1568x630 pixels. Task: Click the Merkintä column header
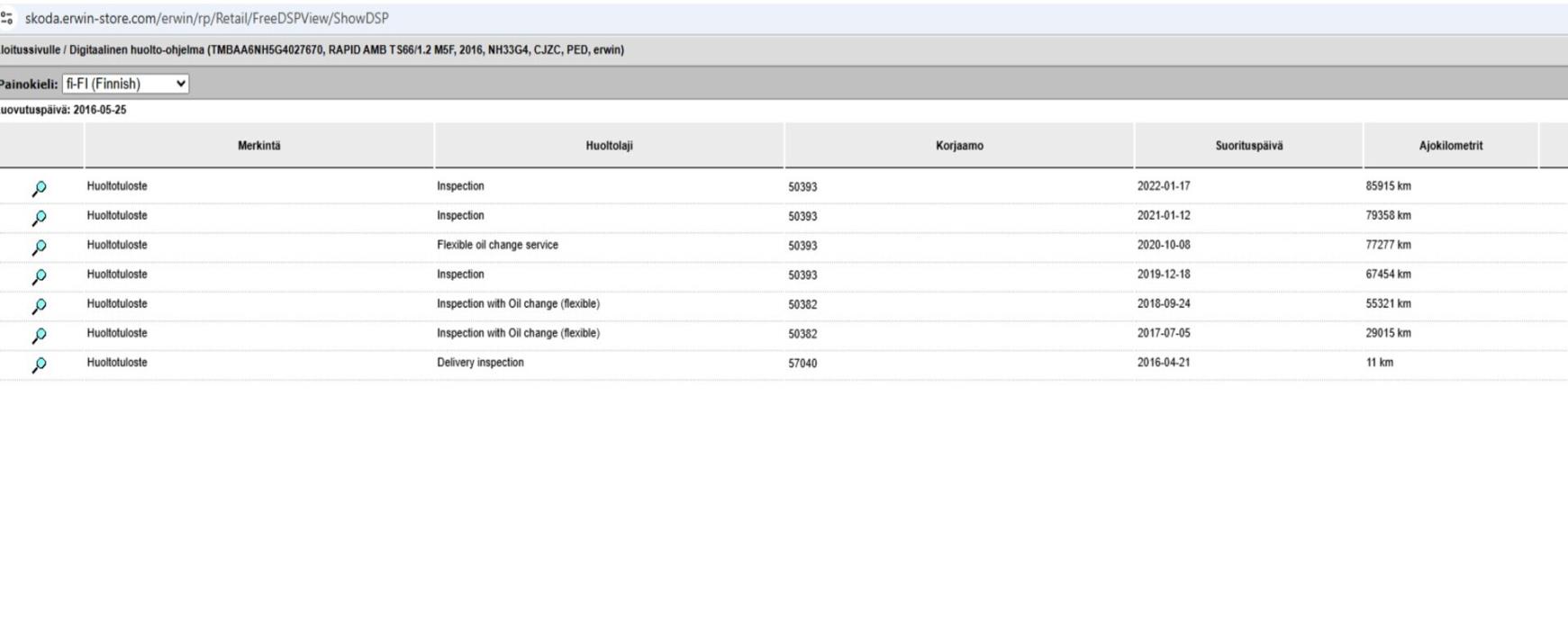[258, 146]
